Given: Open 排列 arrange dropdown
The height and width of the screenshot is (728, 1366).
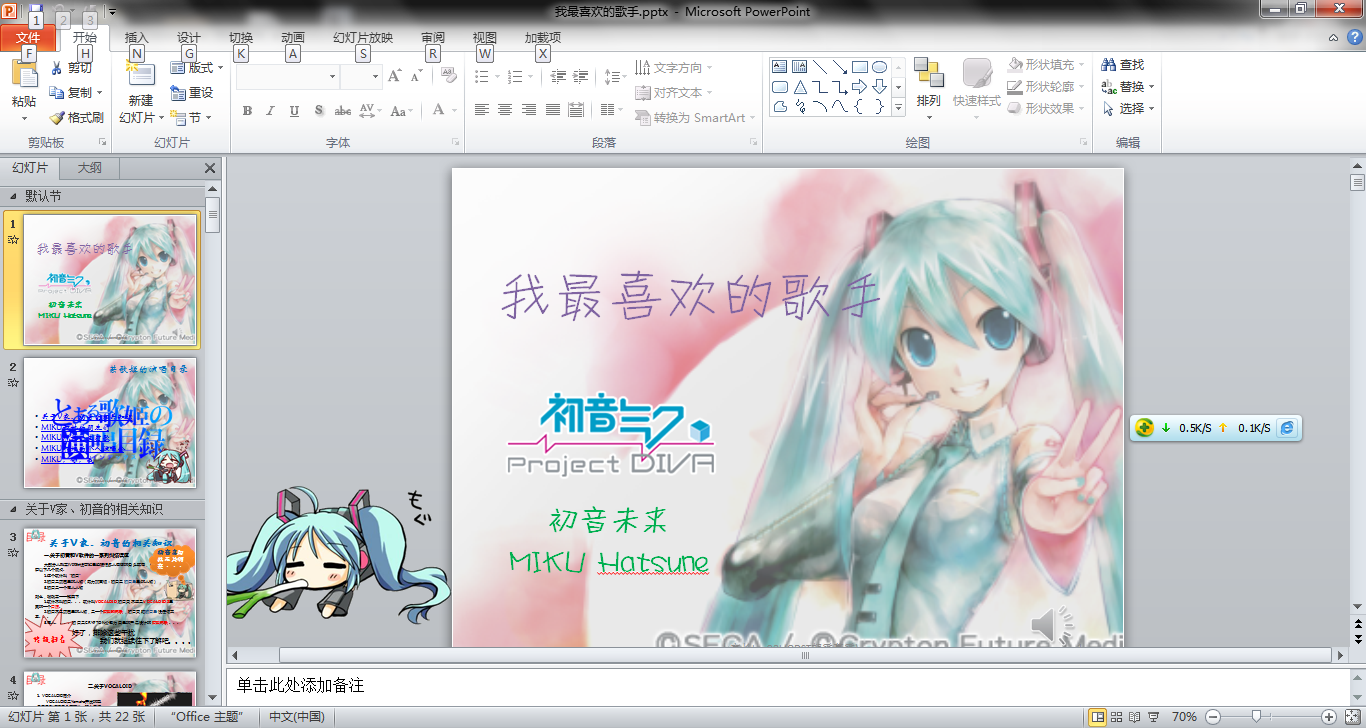Looking at the screenshot, I should click(929, 88).
